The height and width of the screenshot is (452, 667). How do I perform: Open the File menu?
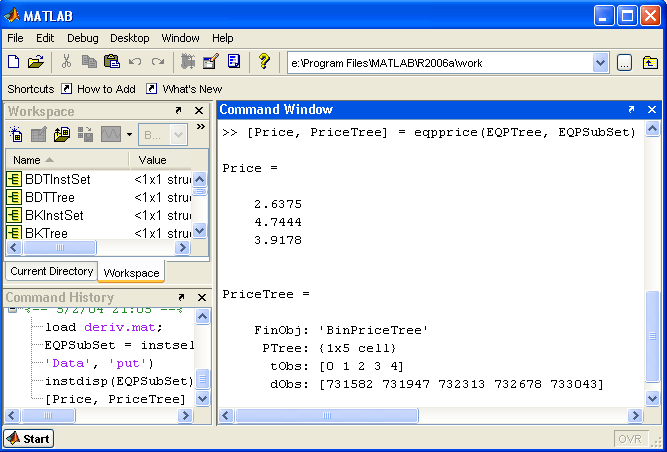15,38
